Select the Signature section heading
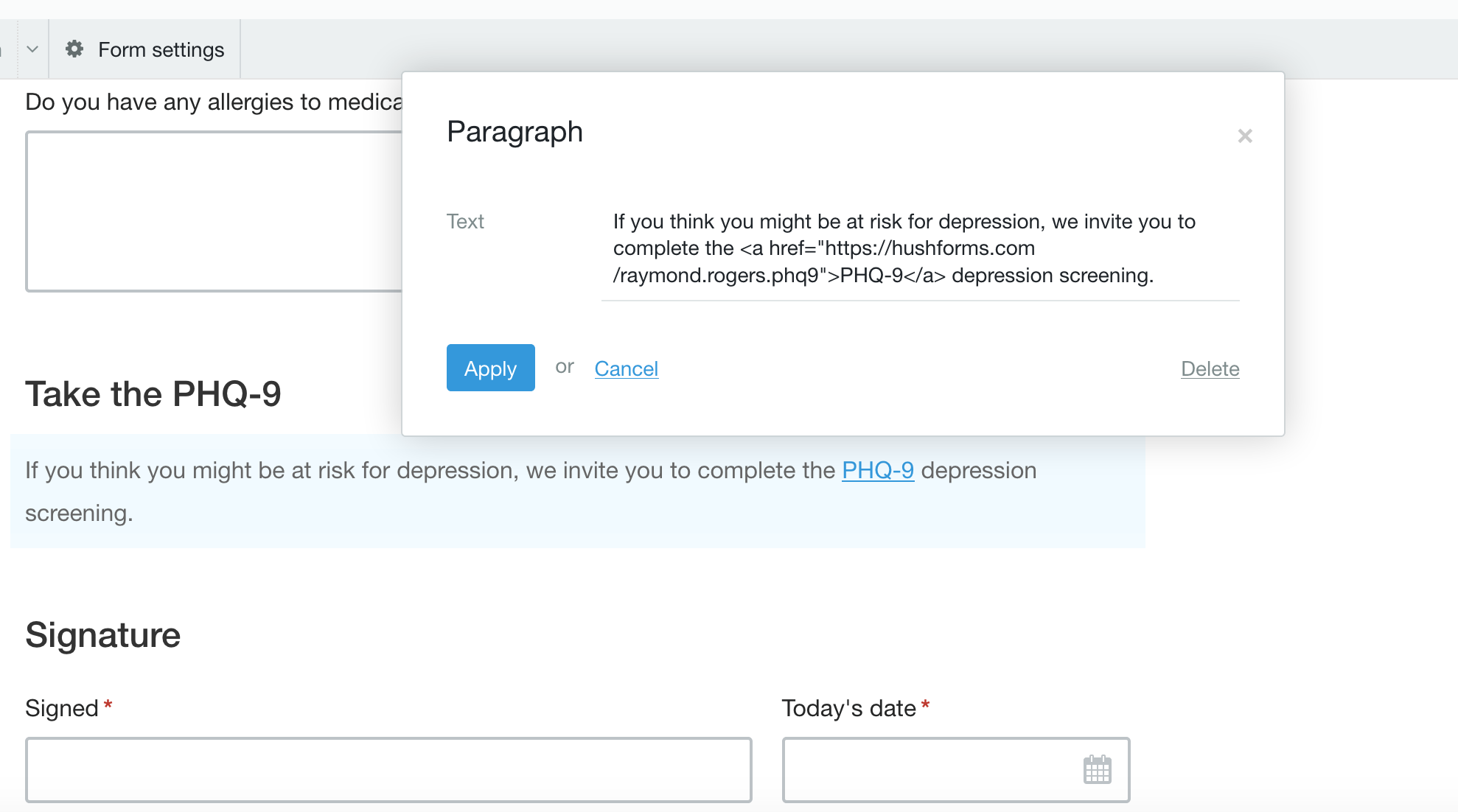Viewport: 1458px width, 812px height. tap(103, 635)
